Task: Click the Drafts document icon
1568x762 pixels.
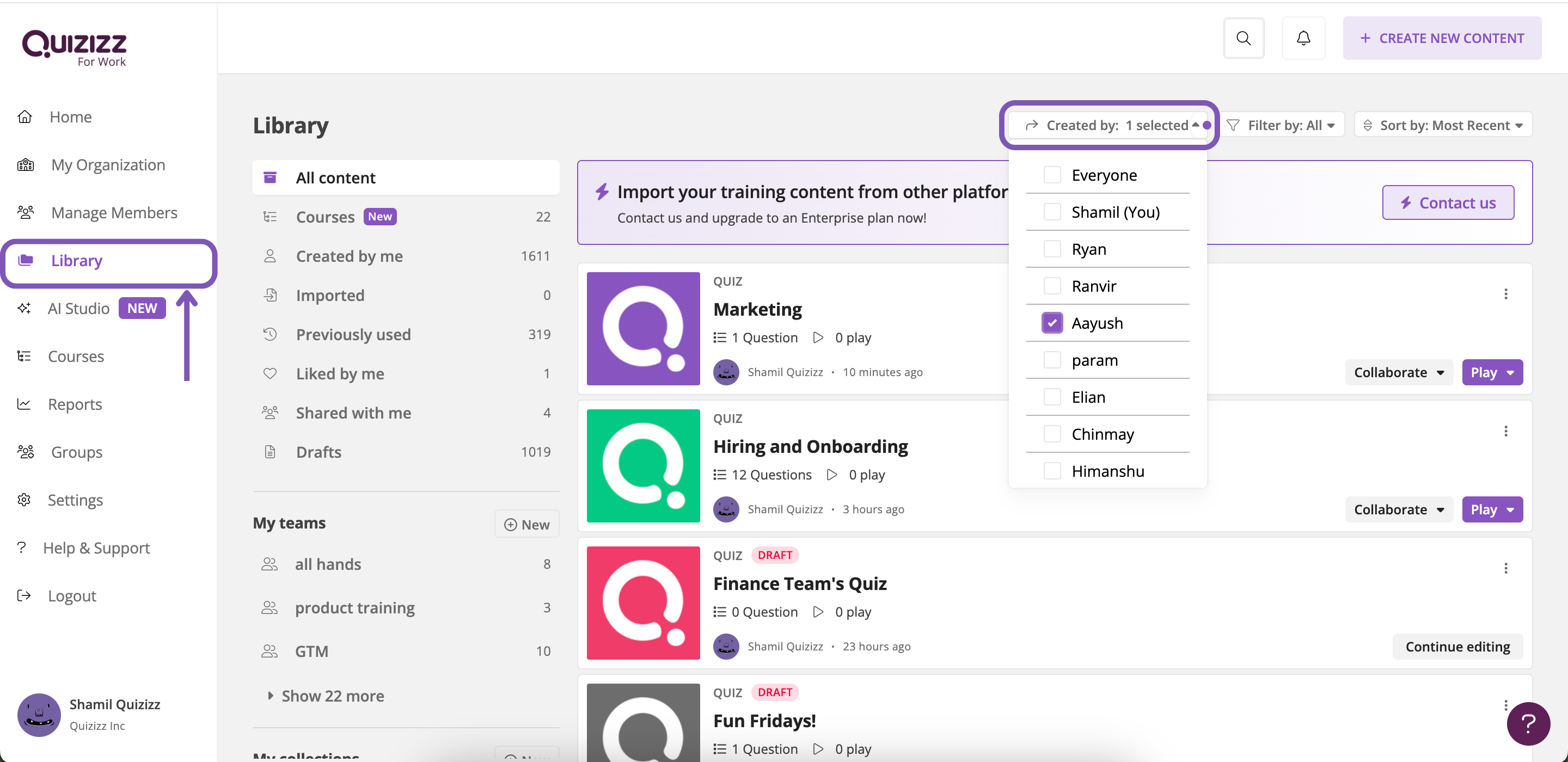Action: (x=269, y=452)
